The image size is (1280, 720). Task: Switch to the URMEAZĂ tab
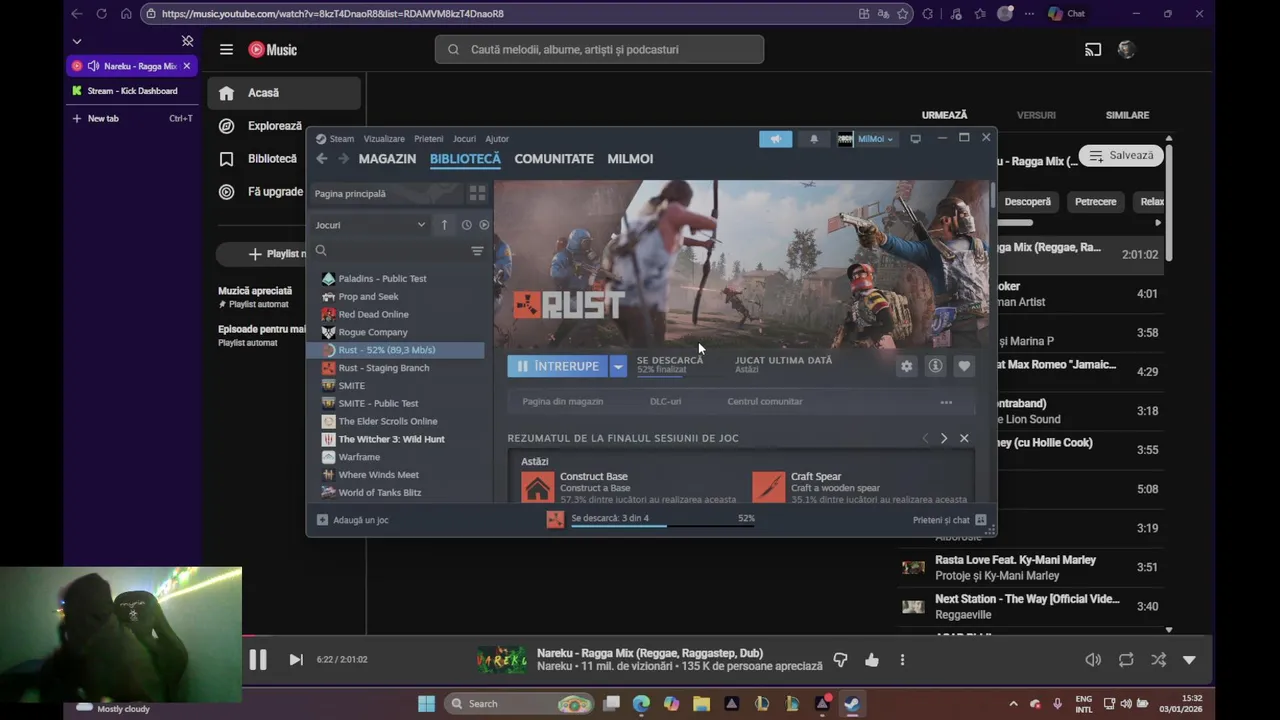pos(944,115)
